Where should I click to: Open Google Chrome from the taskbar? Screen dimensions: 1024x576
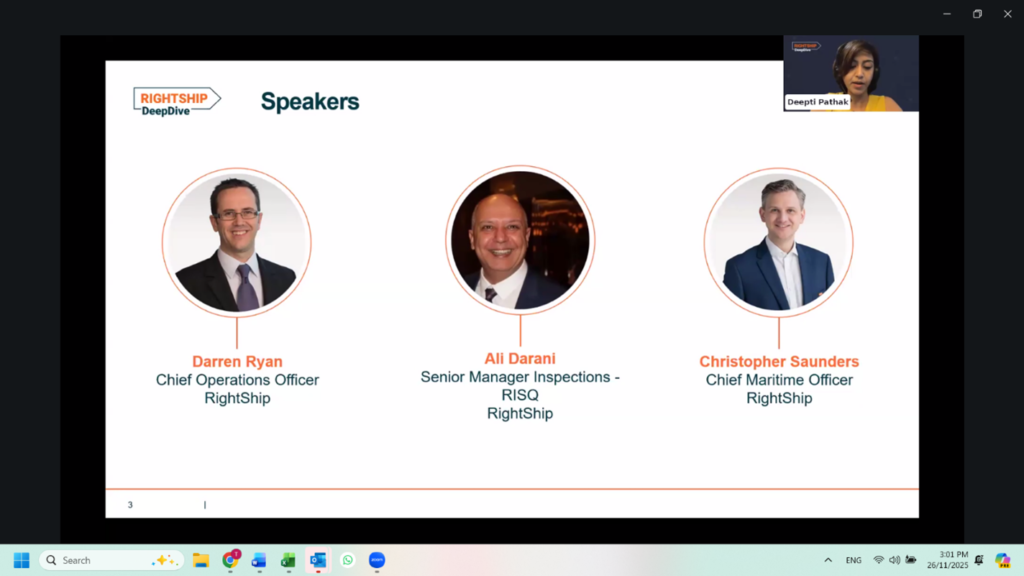point(230,560)
